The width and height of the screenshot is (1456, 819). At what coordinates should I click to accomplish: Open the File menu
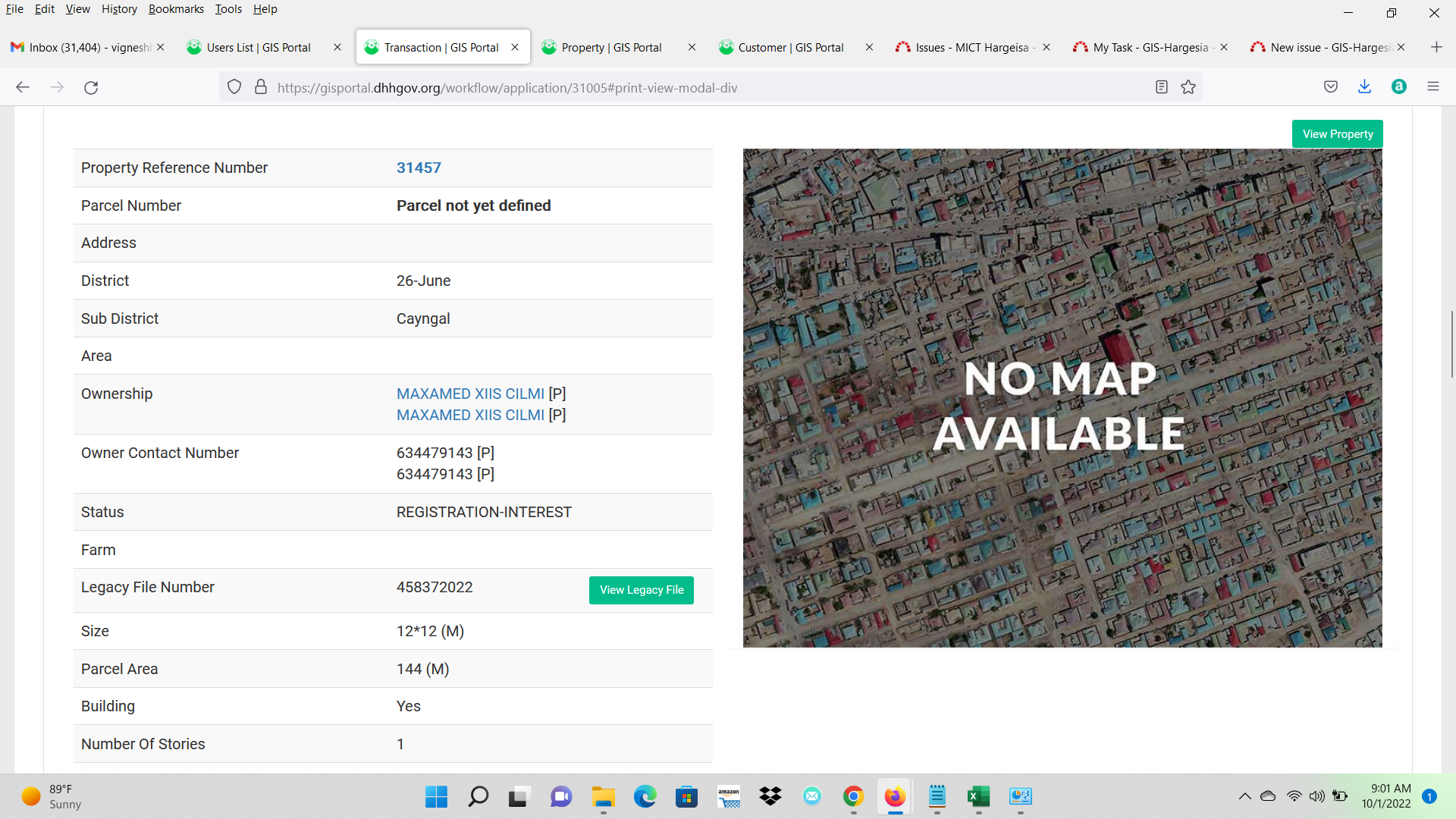(14, 9)
